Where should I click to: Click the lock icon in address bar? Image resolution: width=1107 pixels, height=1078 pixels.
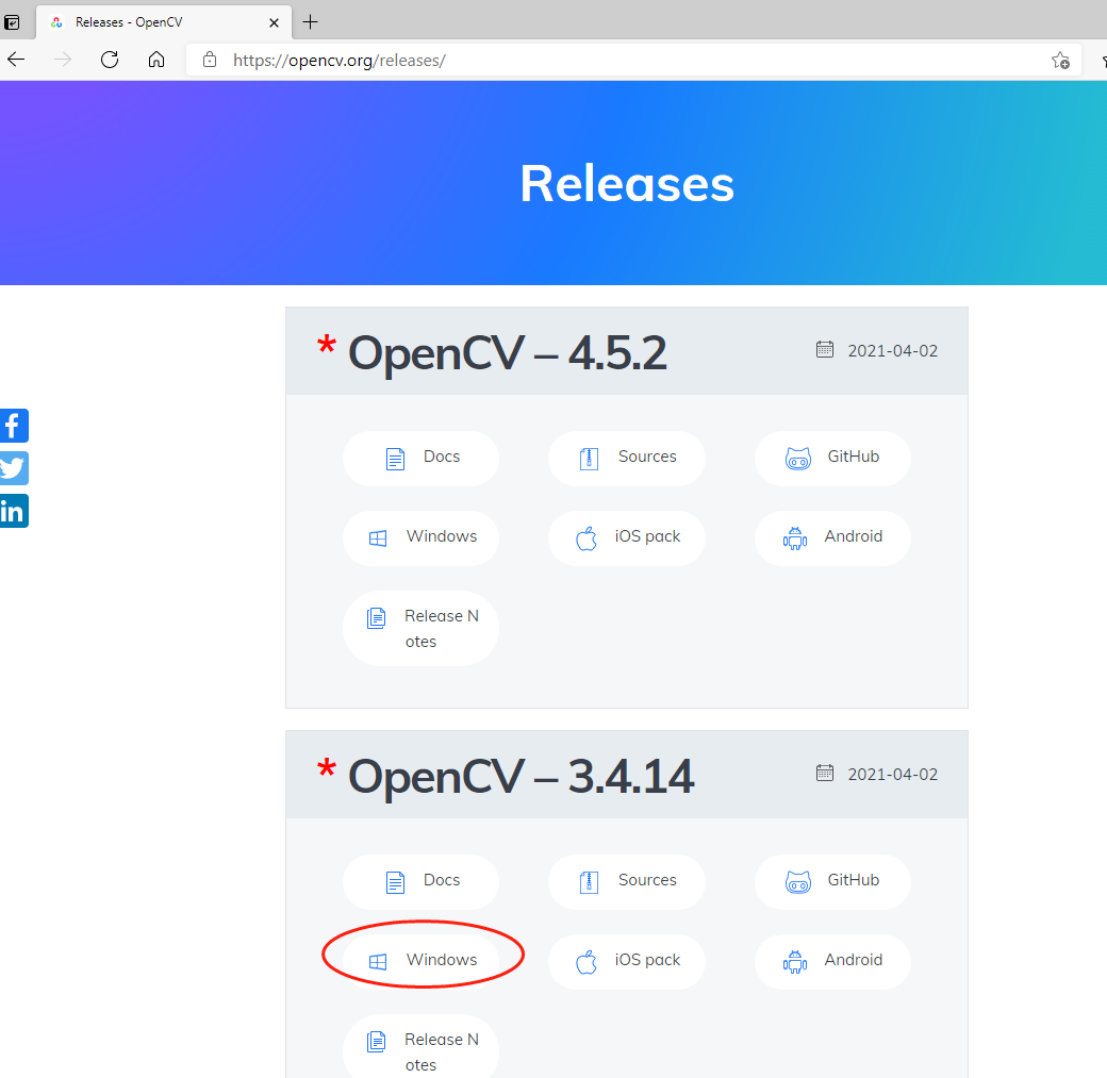pyautogui.click(x=210, y=60)
